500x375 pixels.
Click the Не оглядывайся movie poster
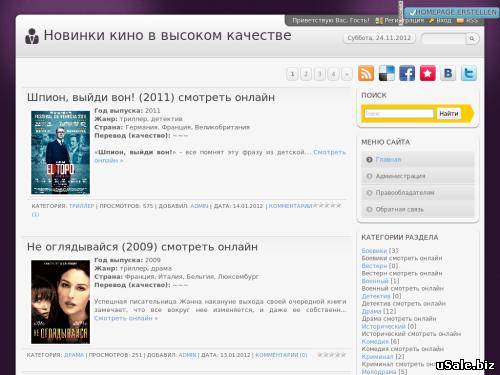tap(60, 302)
